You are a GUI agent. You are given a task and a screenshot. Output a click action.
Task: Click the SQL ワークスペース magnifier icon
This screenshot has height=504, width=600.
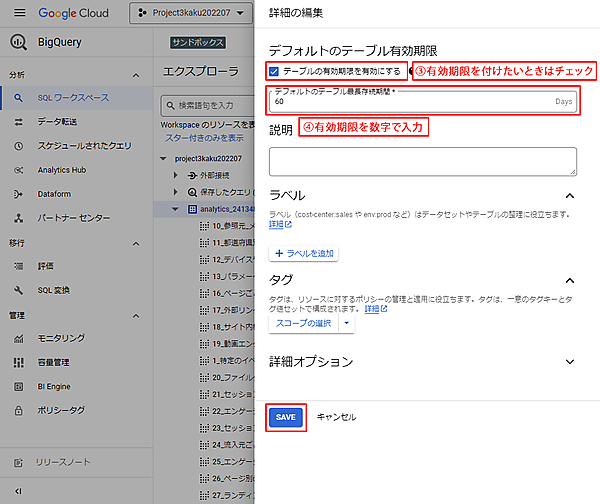pos(18,98)
